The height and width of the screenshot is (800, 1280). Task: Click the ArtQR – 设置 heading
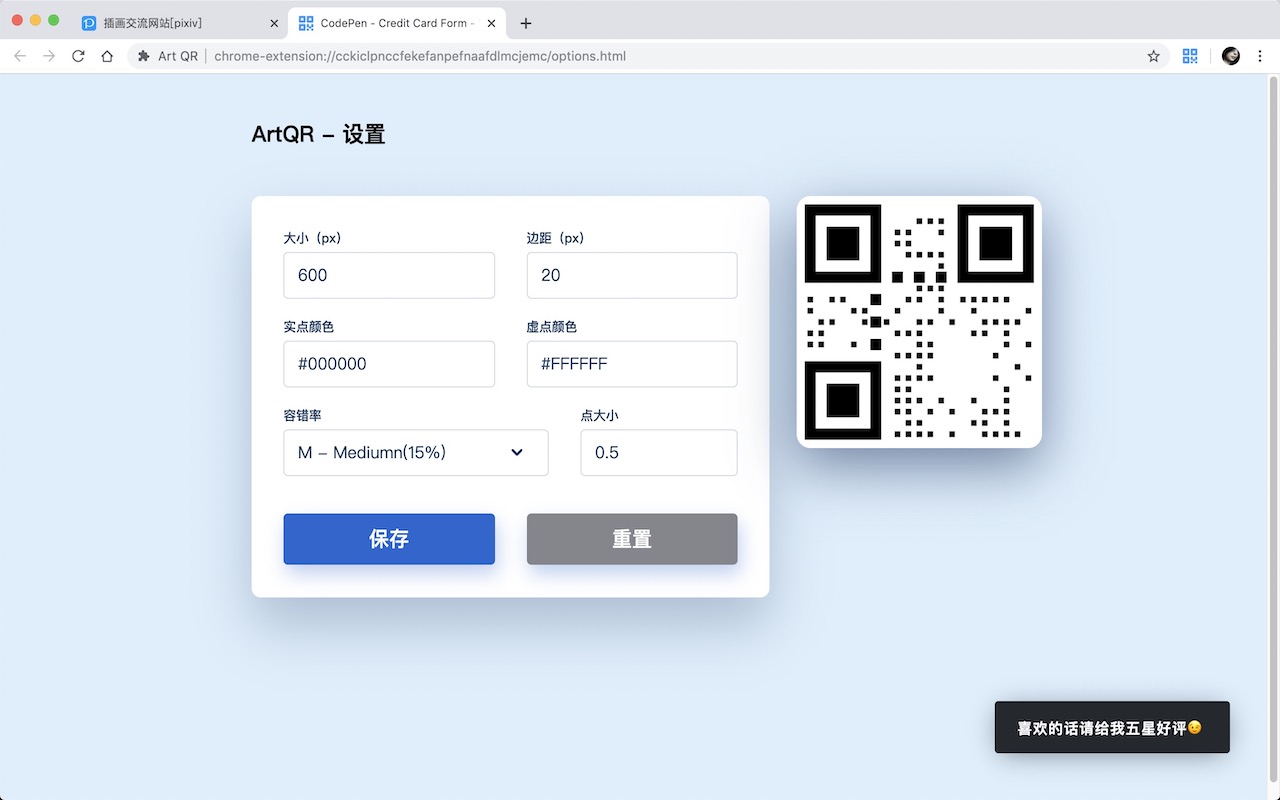[x=318, y=134]
